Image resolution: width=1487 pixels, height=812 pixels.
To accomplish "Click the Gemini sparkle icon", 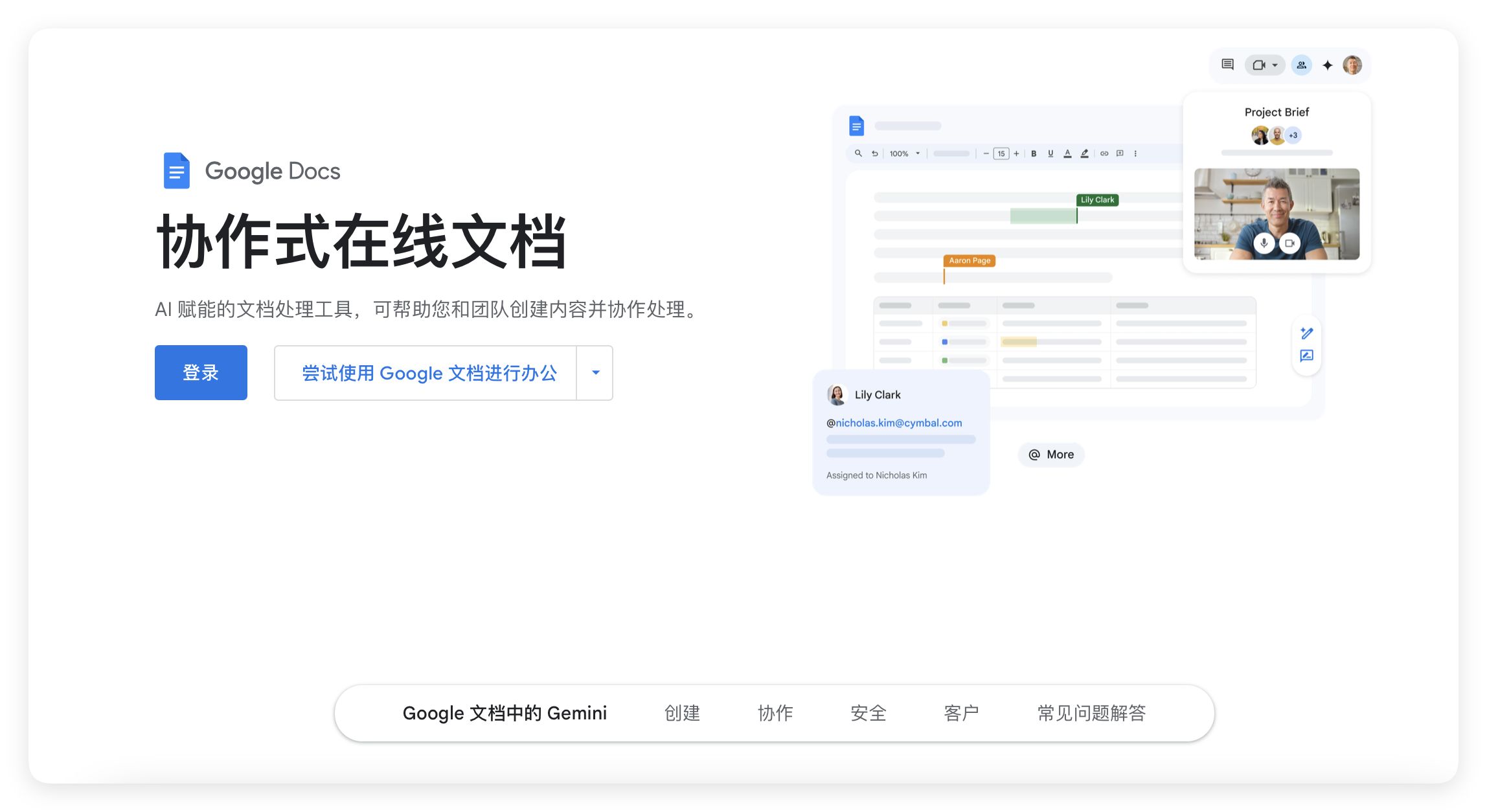I will 1327,65.
